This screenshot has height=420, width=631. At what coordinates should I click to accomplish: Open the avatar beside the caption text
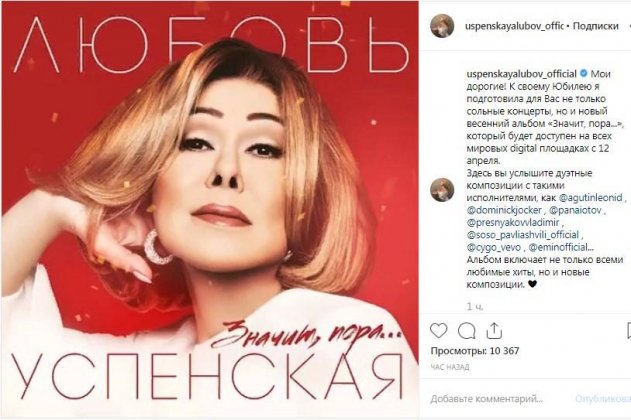442,189
